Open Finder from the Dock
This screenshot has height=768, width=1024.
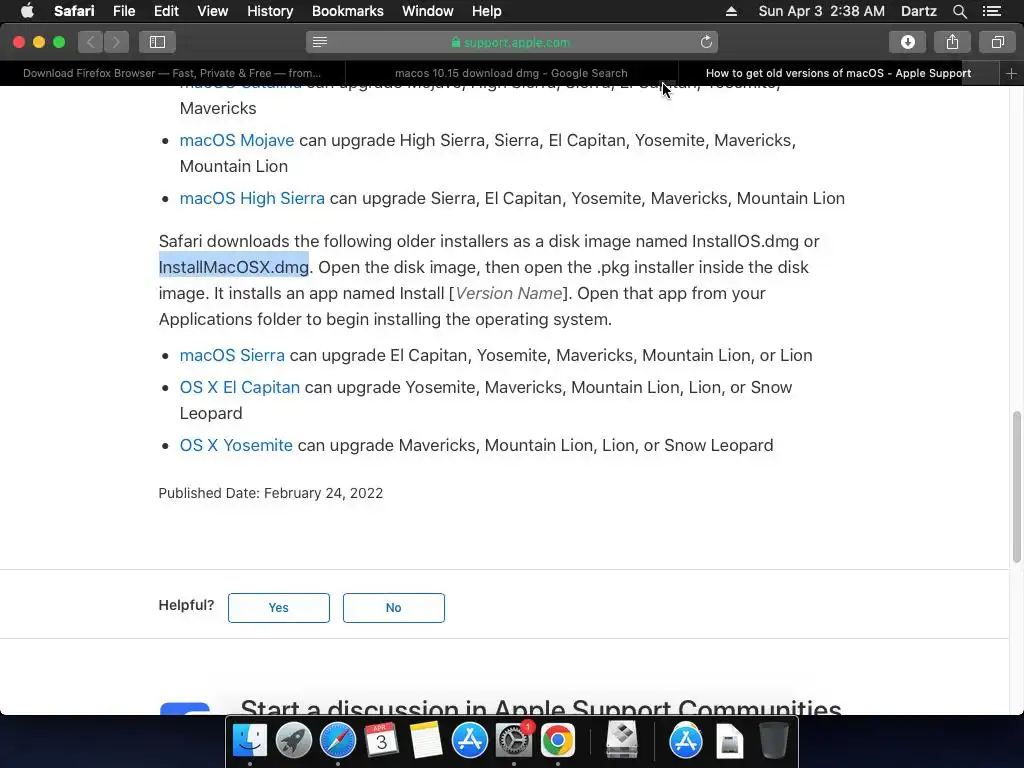(250, 741)
